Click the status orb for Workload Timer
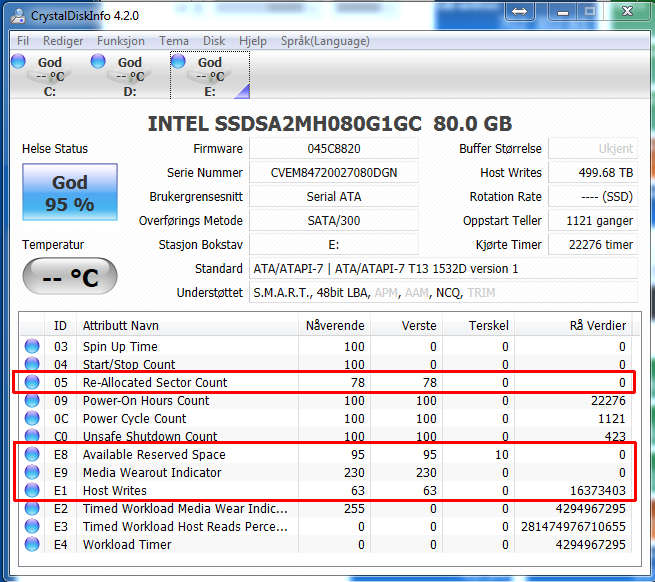Image resolution: width=655 pixels, height=582 pixels. point(32,544)
